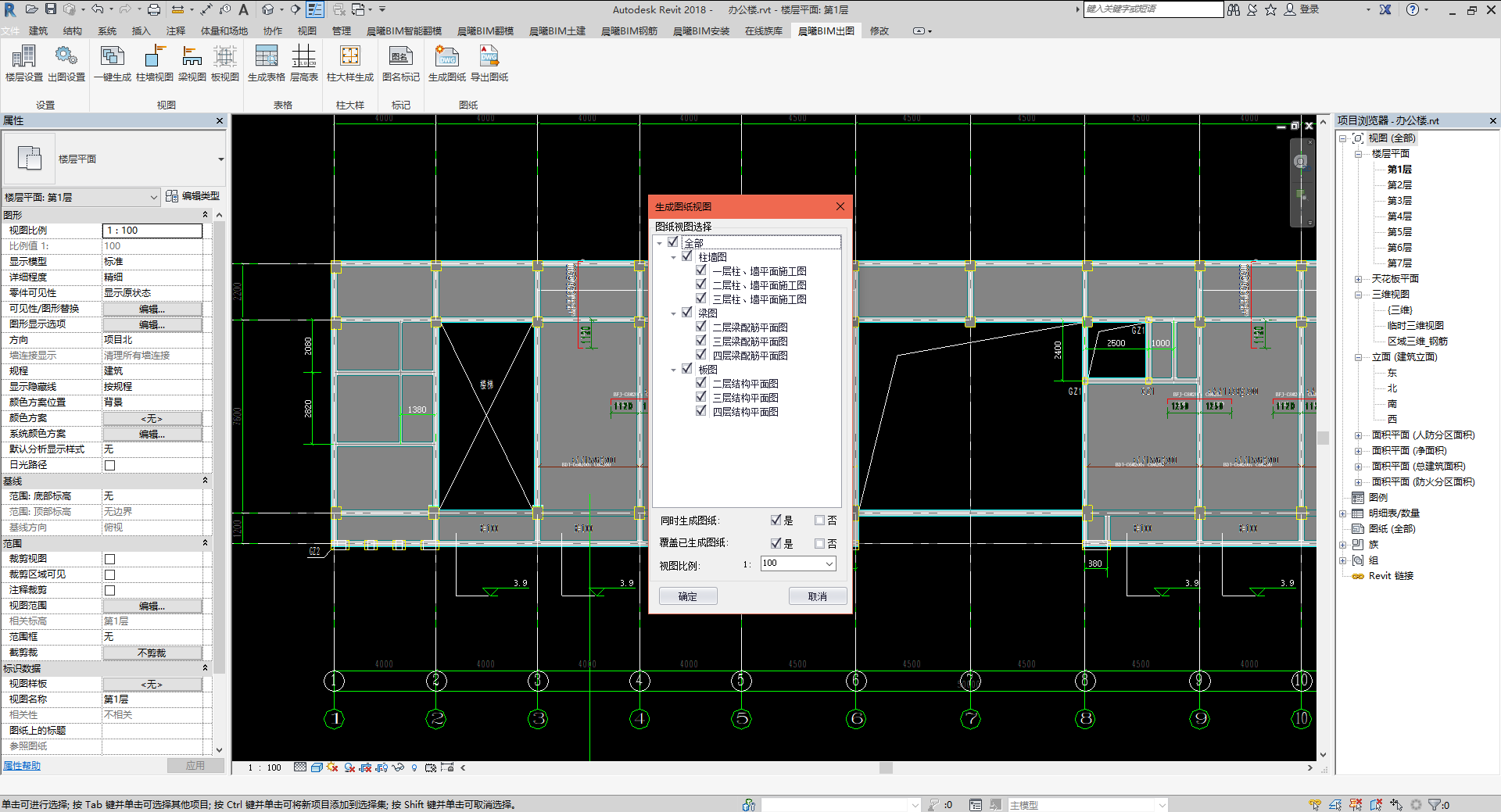Screen dimensions: 1501x812
Task: Select 第3层 in project browser
Action: pyautogui.click(x=1399, y=201)
